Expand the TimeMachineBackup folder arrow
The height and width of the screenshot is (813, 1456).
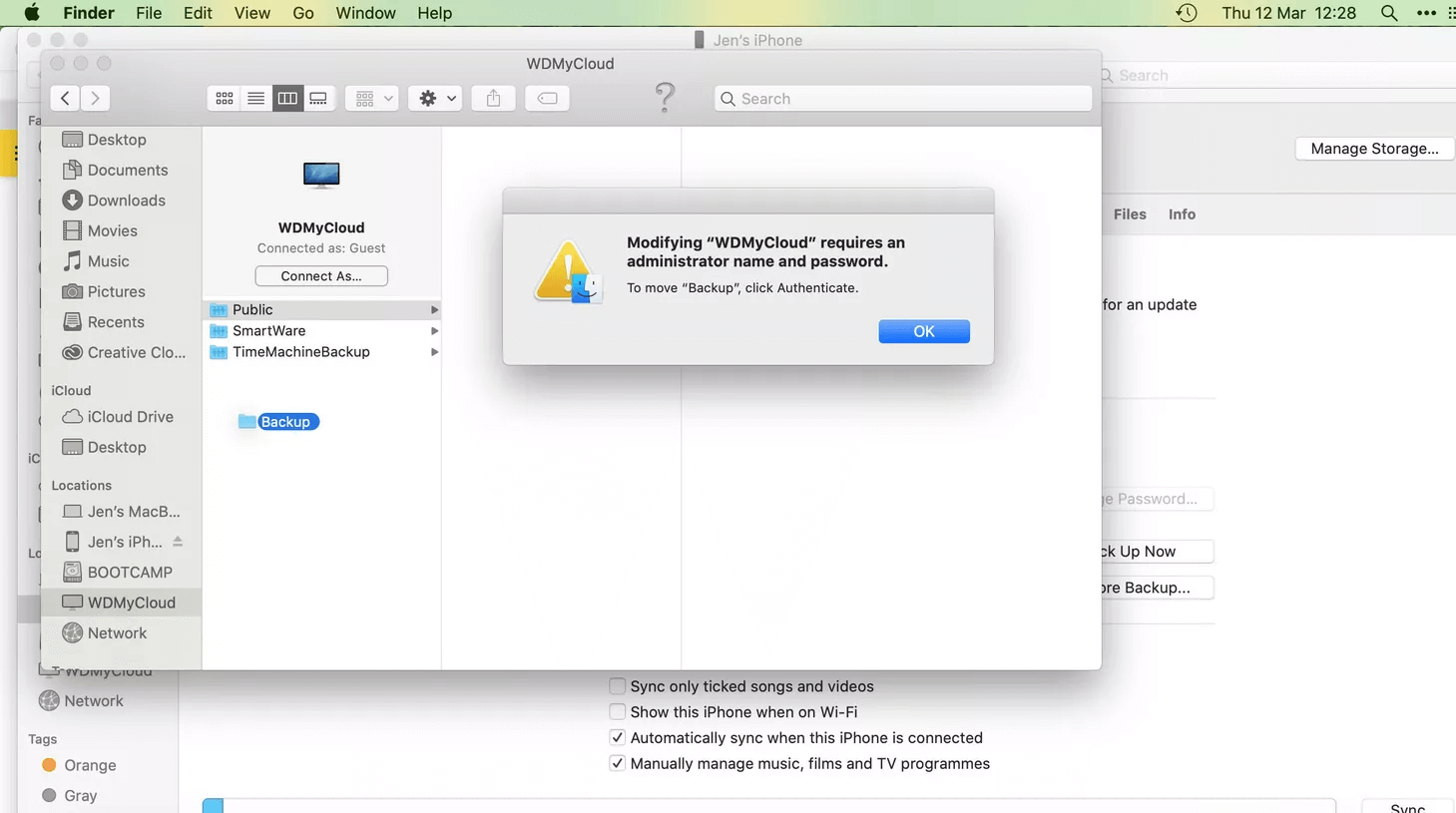[434, 352]
